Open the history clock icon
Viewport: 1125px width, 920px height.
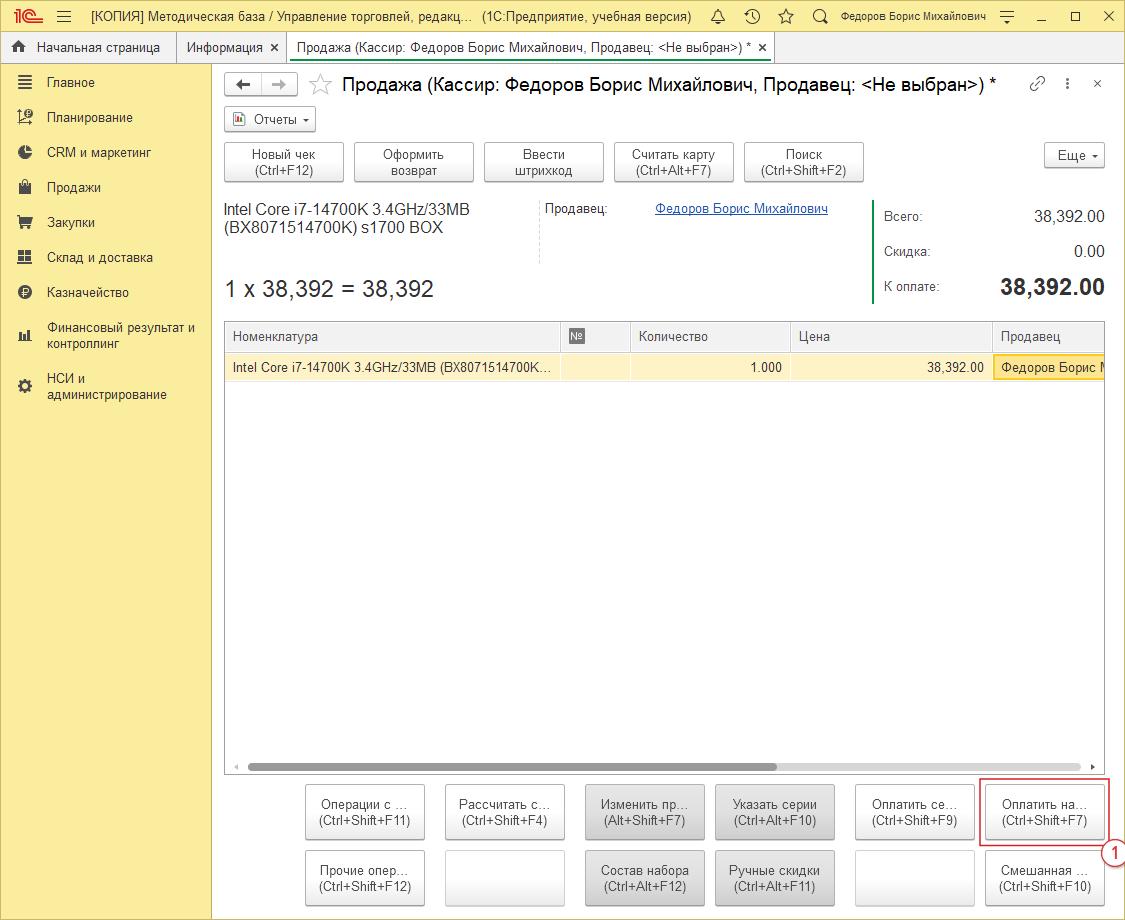752,17
